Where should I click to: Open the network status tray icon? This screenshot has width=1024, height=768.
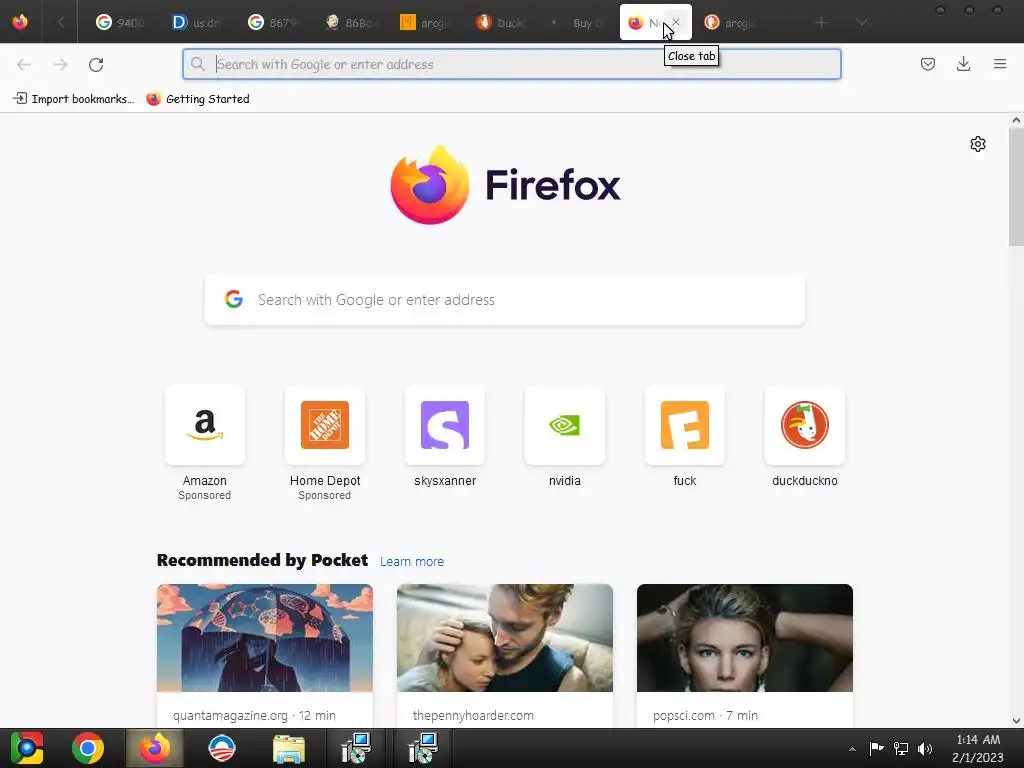(x=901, y=748)
